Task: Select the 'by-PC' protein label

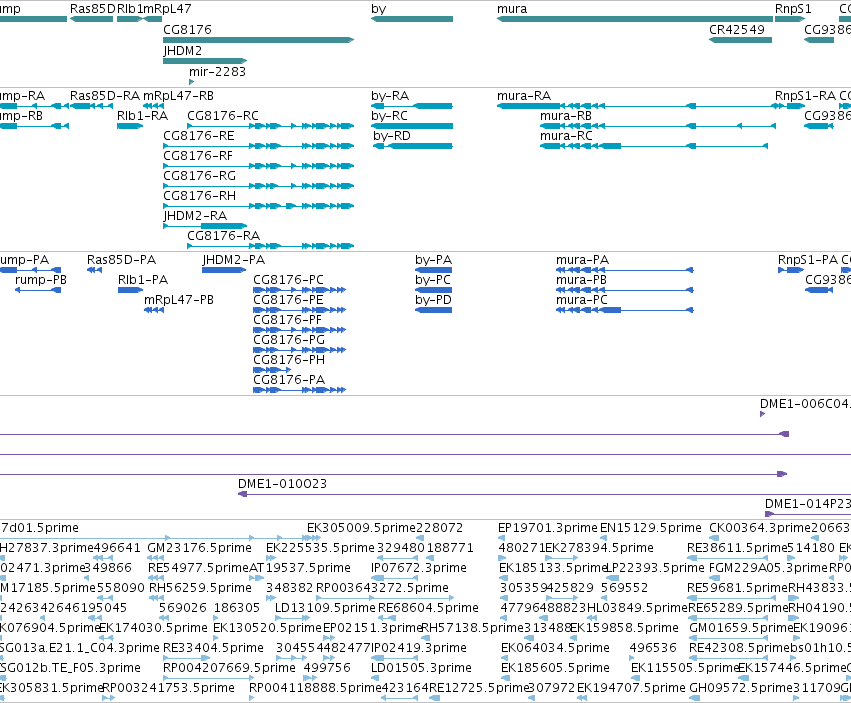Action: pyautogui.click(x=433, y=280)
